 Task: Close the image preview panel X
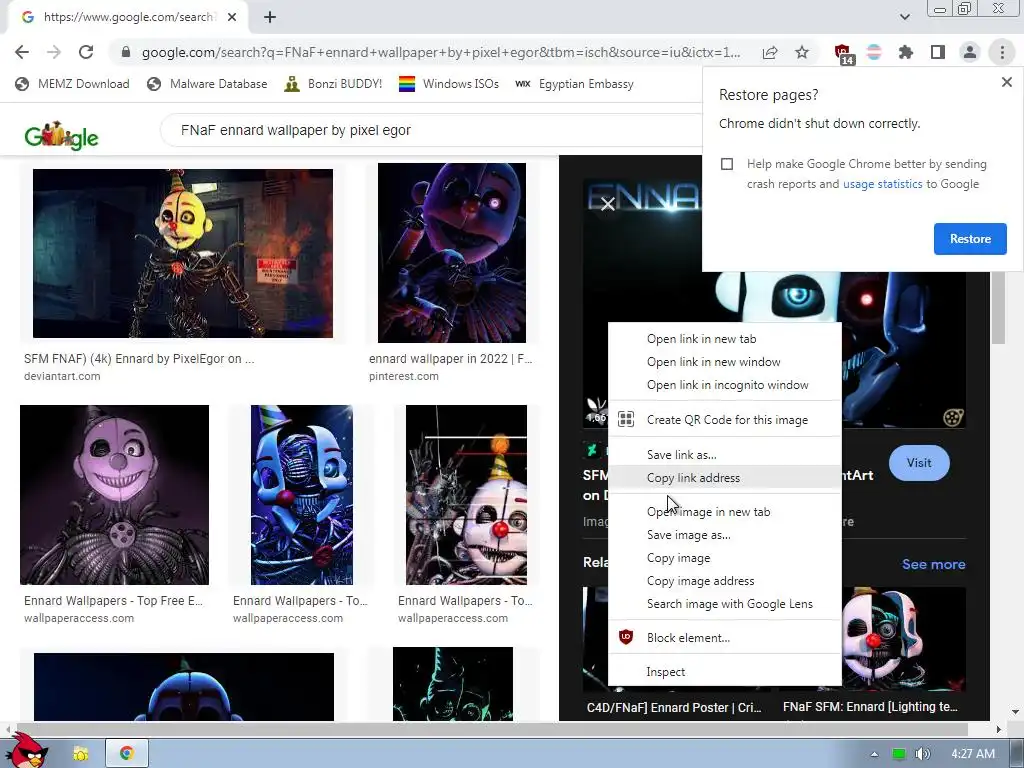pyautogui.click(x=607, y=204)
